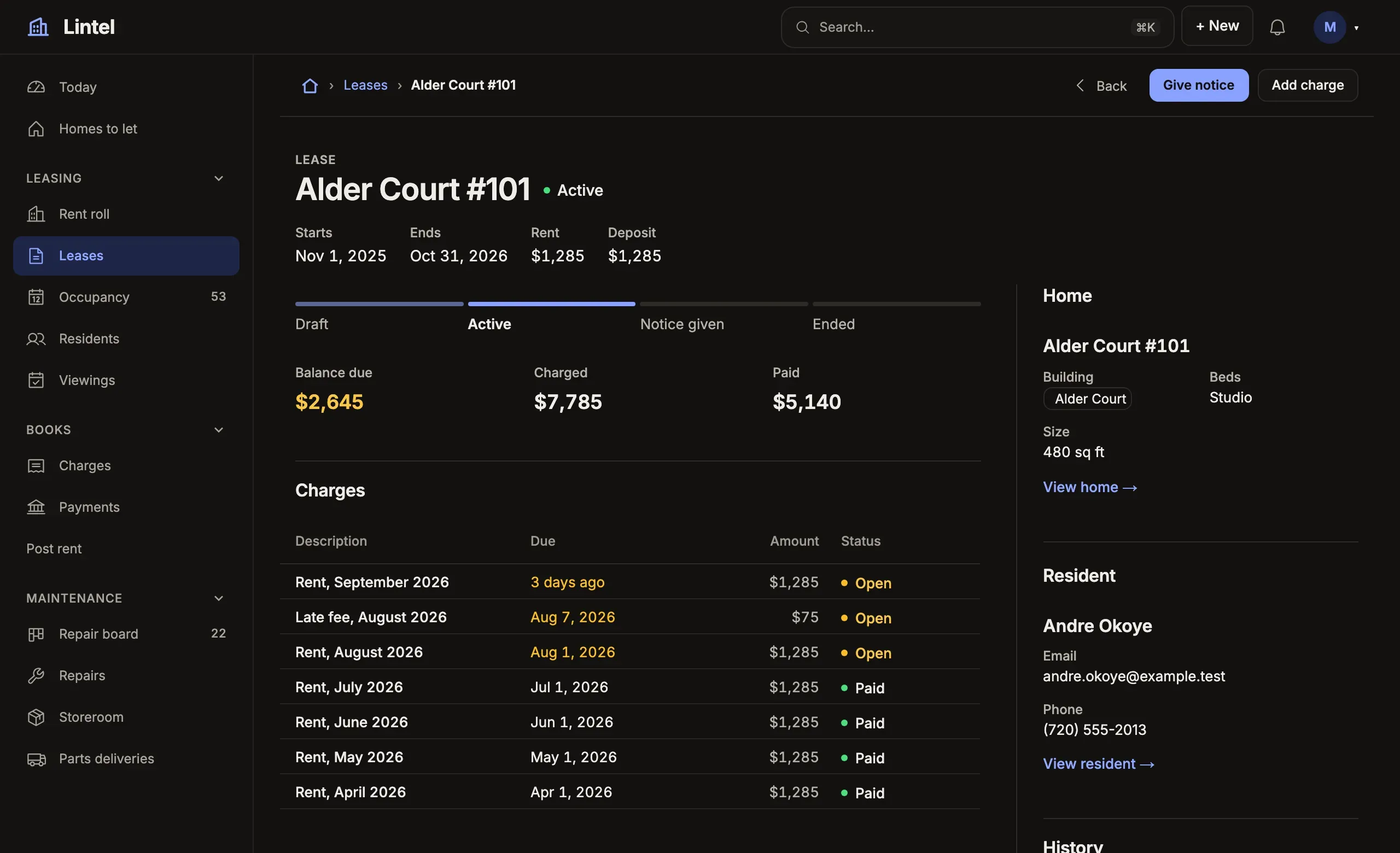Click the Residents people icon
1400x853 pixels.
point(36,339)
